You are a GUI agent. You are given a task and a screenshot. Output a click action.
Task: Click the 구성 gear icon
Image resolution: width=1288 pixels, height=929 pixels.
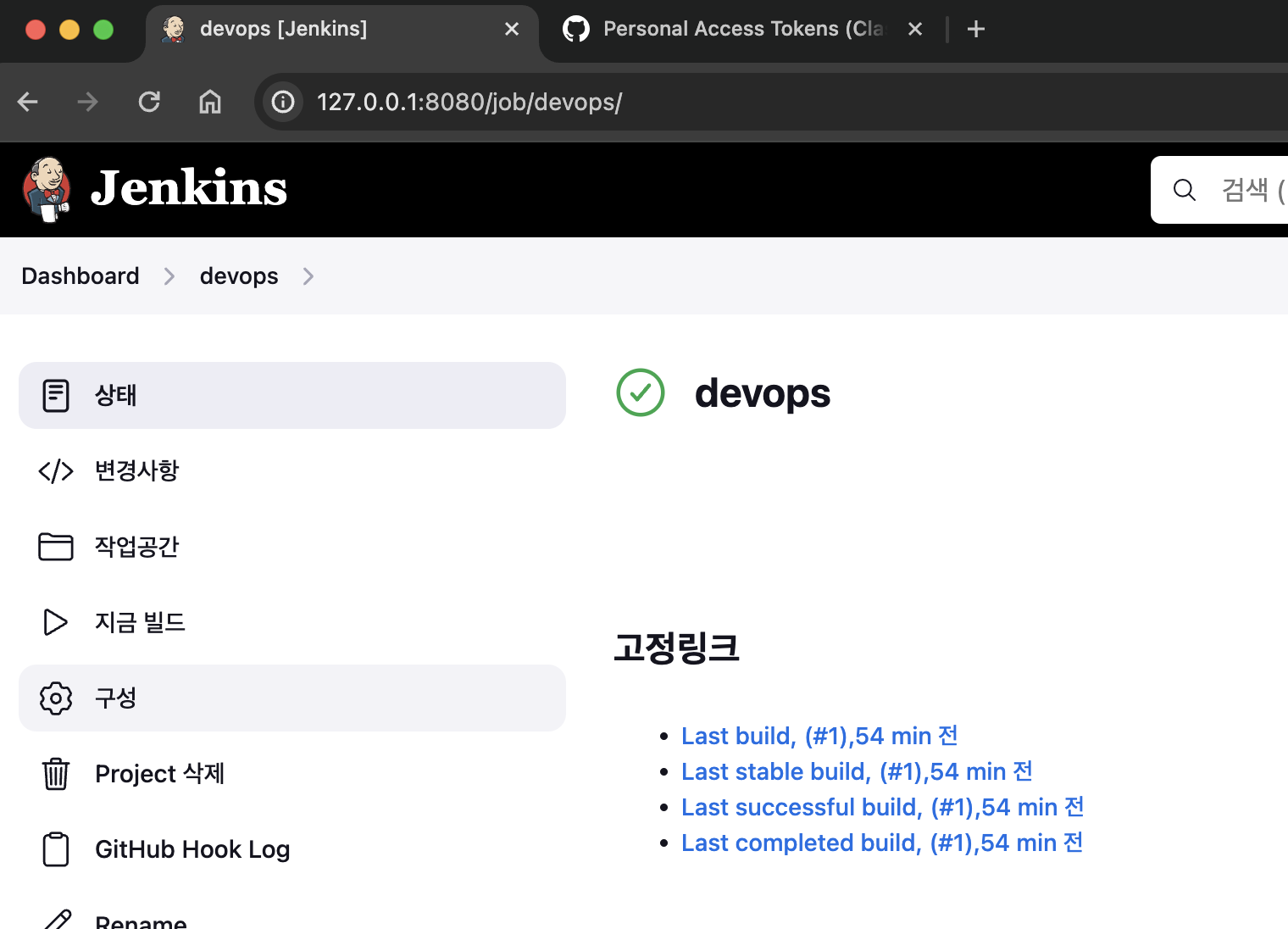pos(56,698)
